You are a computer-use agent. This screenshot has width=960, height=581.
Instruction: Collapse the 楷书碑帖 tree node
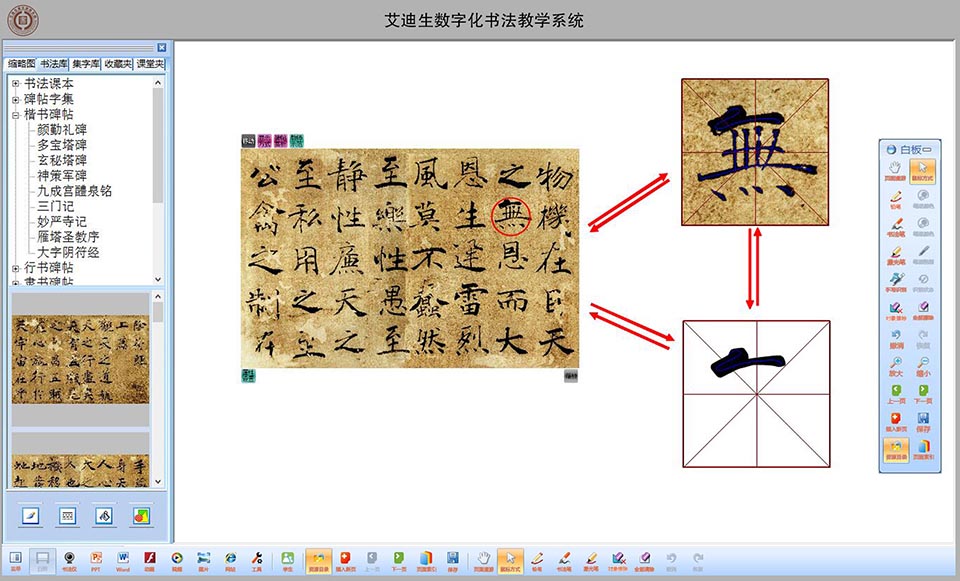click(x=16, y=114)
